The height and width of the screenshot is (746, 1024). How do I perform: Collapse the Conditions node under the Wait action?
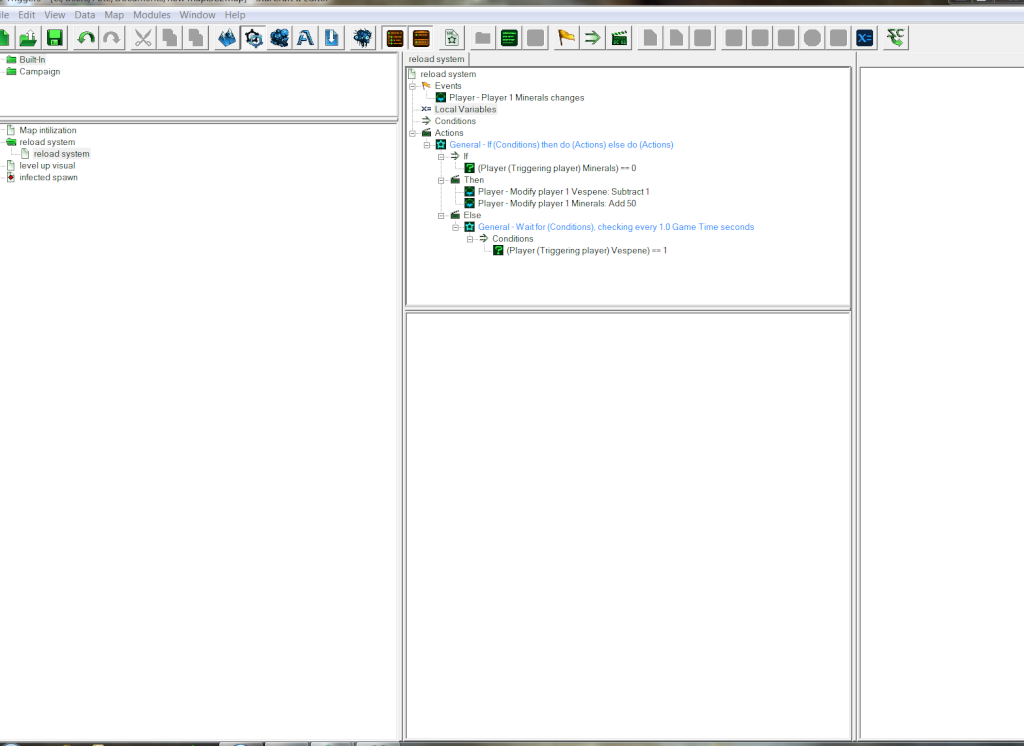coord(470,238)
